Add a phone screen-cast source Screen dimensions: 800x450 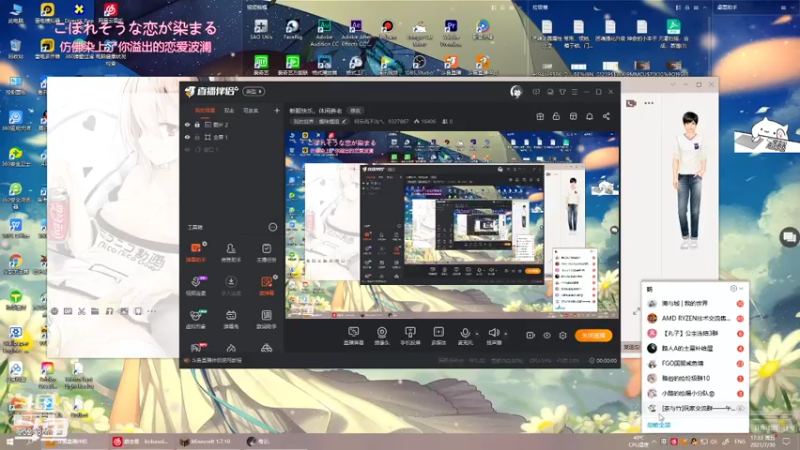click(x=410, y=335)
